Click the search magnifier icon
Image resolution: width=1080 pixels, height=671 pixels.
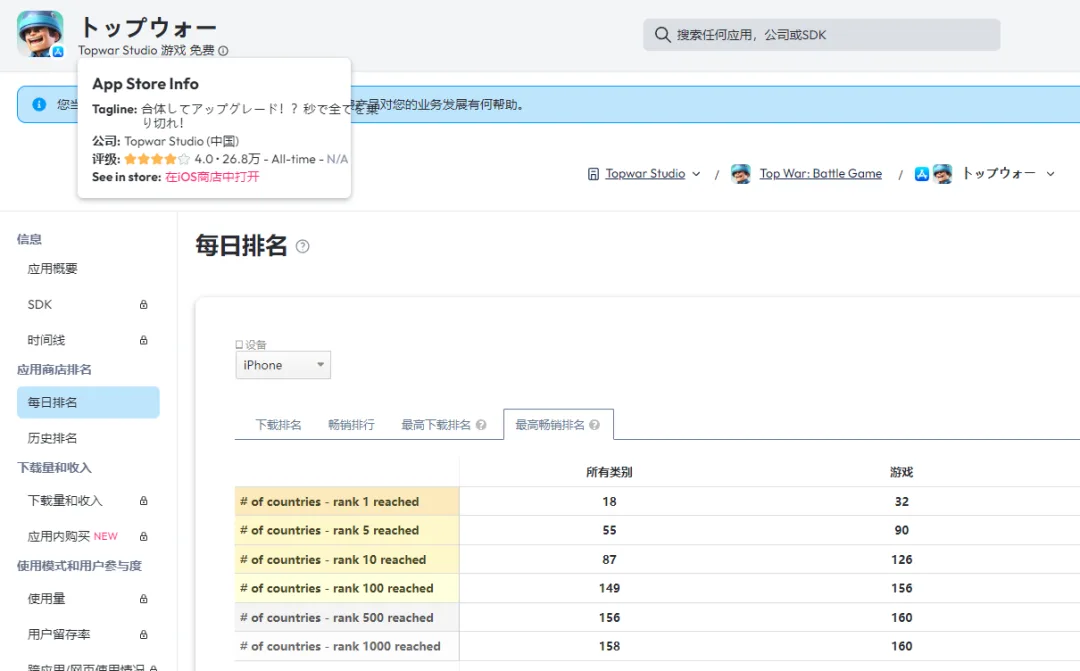pyautogui.click(x=662, y=35)
